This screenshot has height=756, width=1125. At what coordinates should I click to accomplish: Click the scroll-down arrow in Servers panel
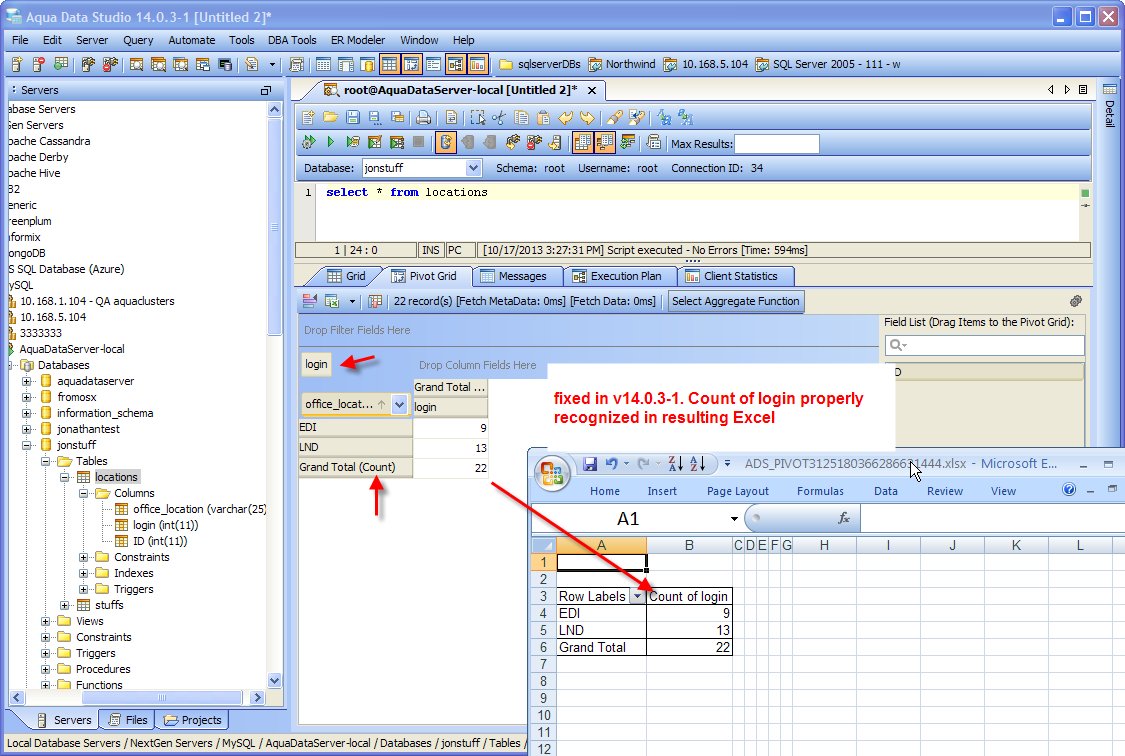click(274, 680)
